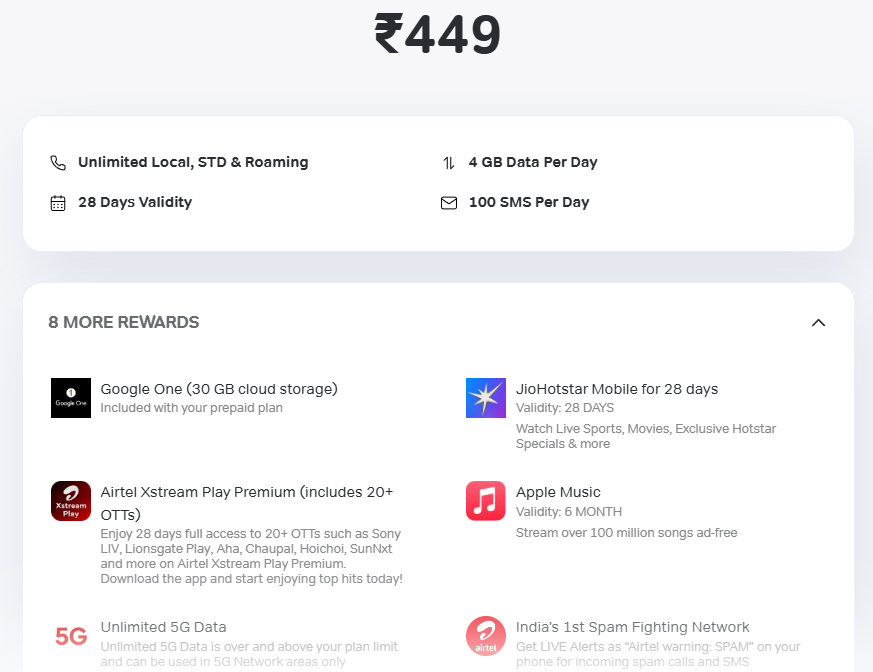Click the Apple Music icon
The height and width of the screenshot is (672, 873).
pyautogui.click(x=485, y=500)
